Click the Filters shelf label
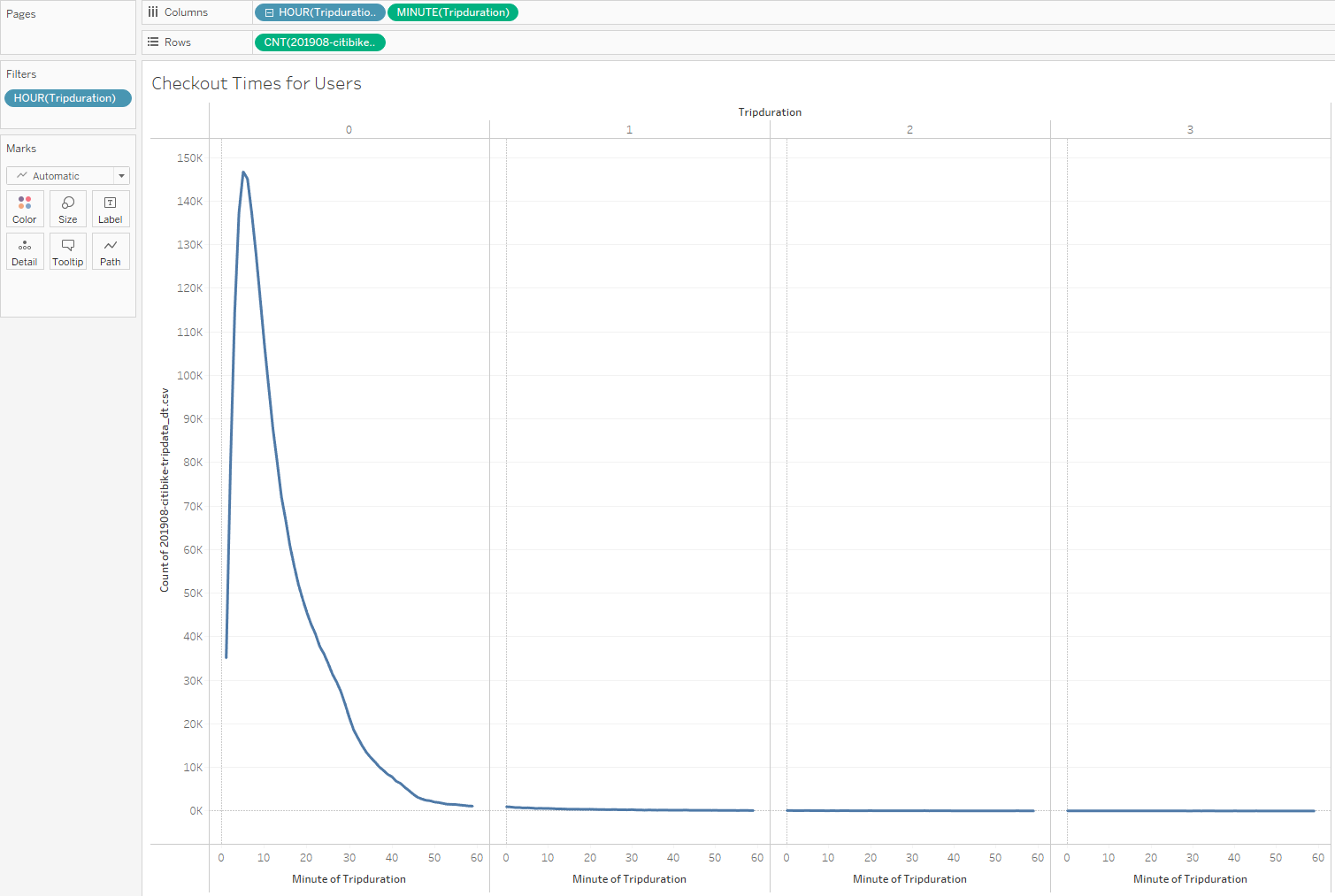1335x896 pixels. [21, 73]
